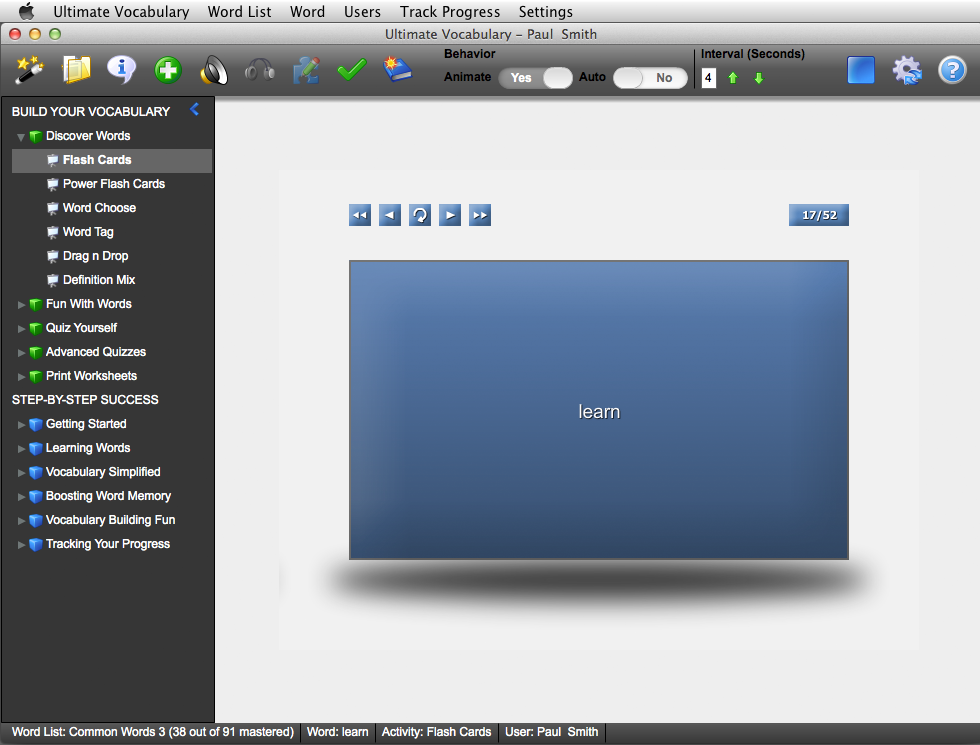The width and height of the screenshot is (980, 745).
Task: Collapse the Discover Words tree node
Action: (21, 137)
